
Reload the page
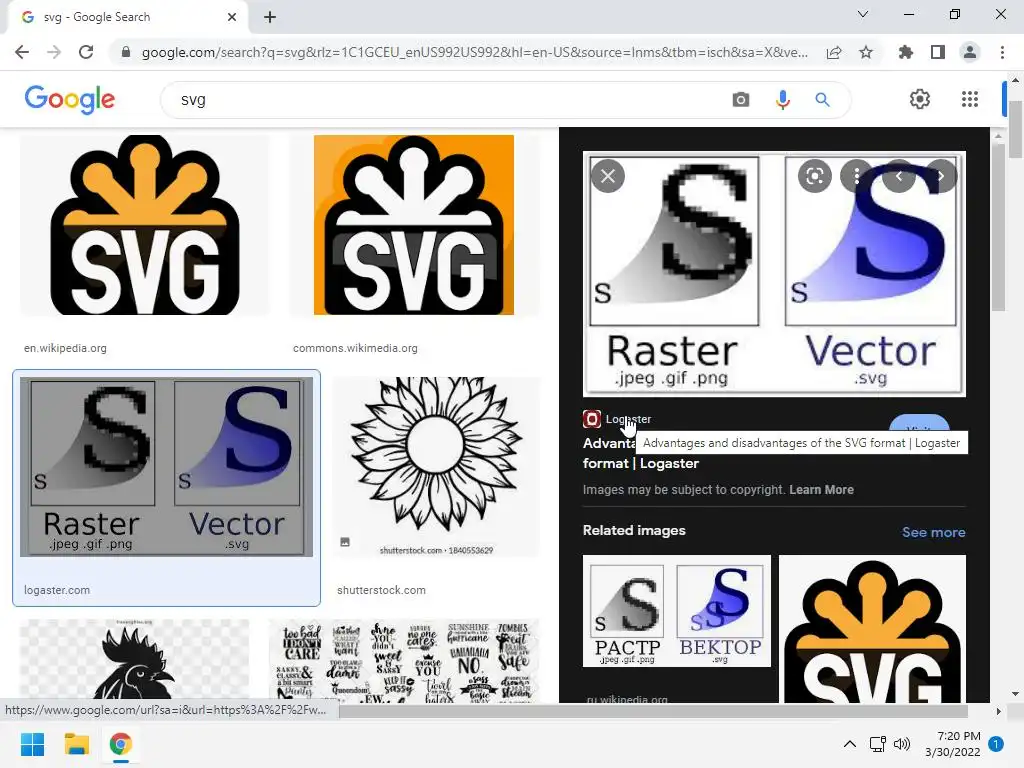click(x=86, y=52)
